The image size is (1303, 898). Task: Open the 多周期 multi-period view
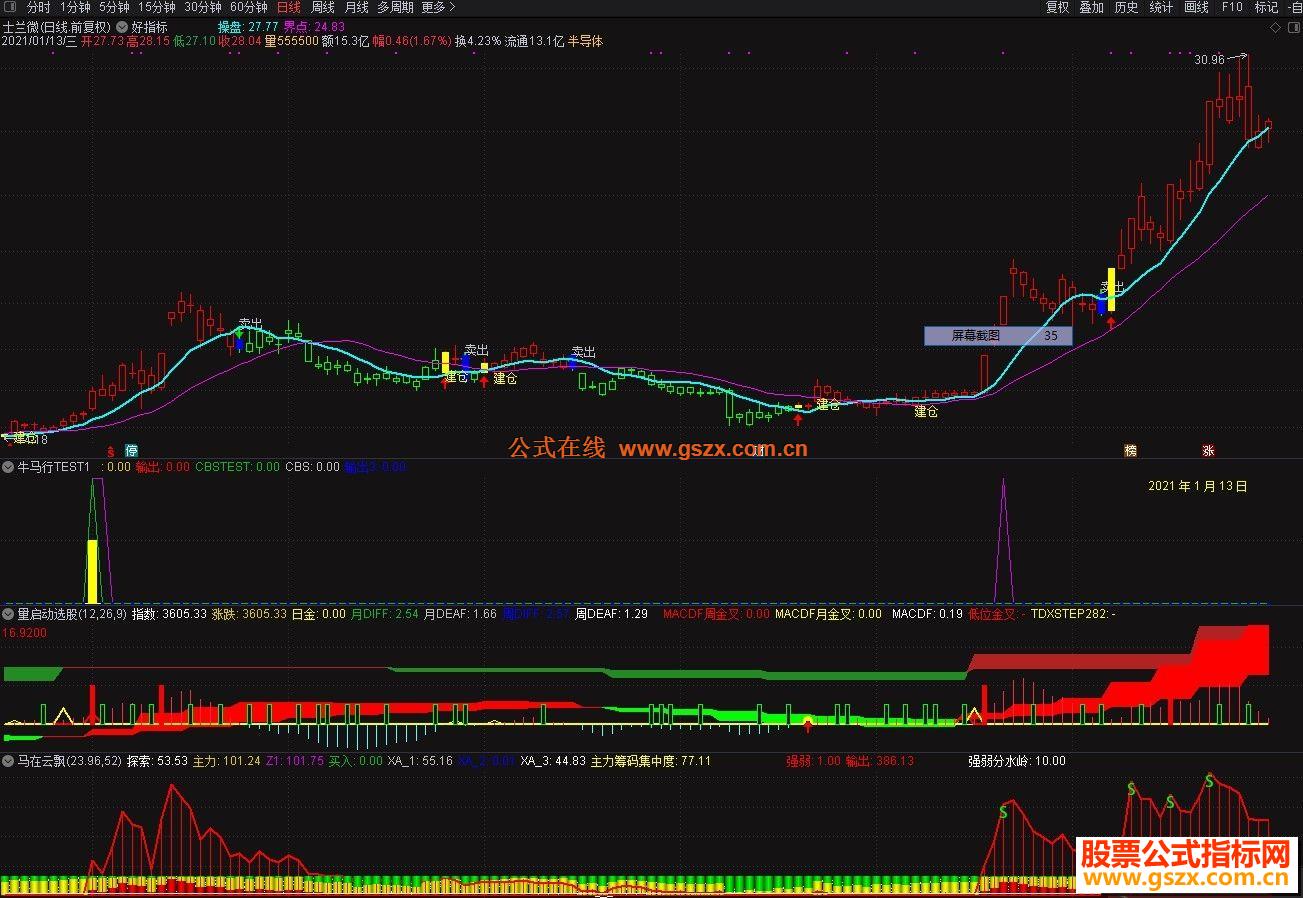(395, 7)
